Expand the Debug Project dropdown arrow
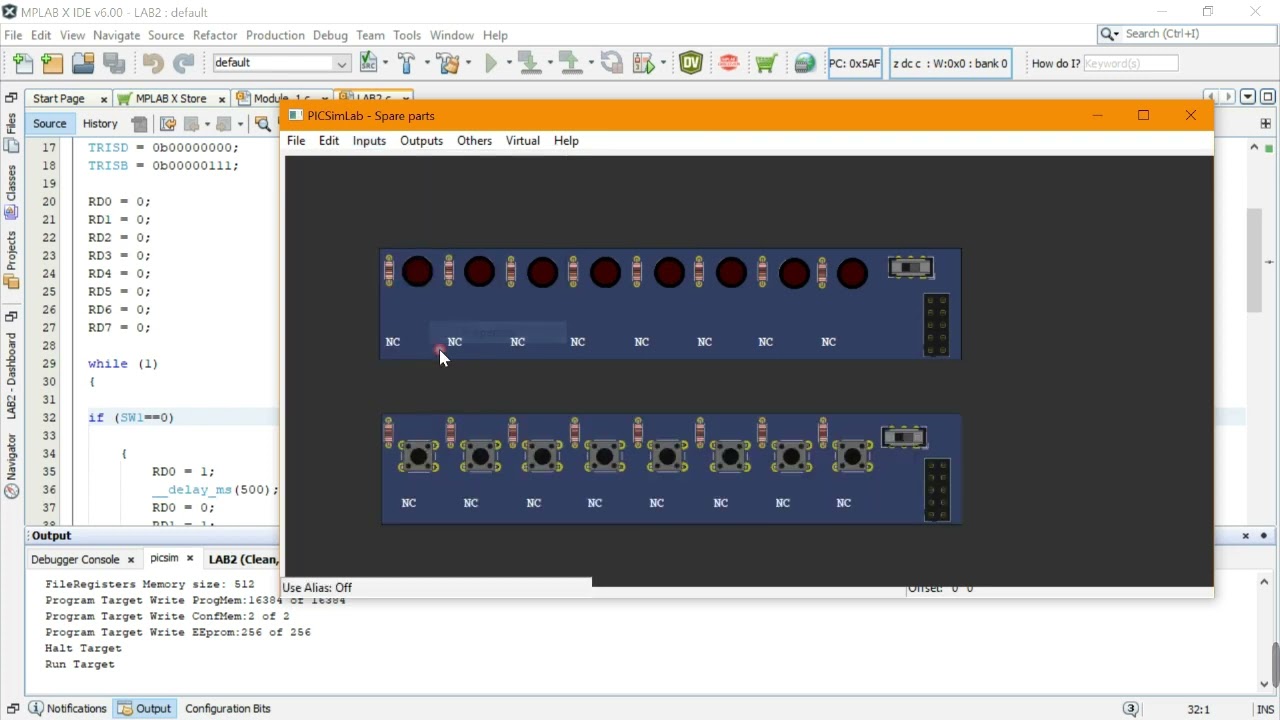Screen dimensions: 1280x720 pyautogui.click(x=663, y=63)
